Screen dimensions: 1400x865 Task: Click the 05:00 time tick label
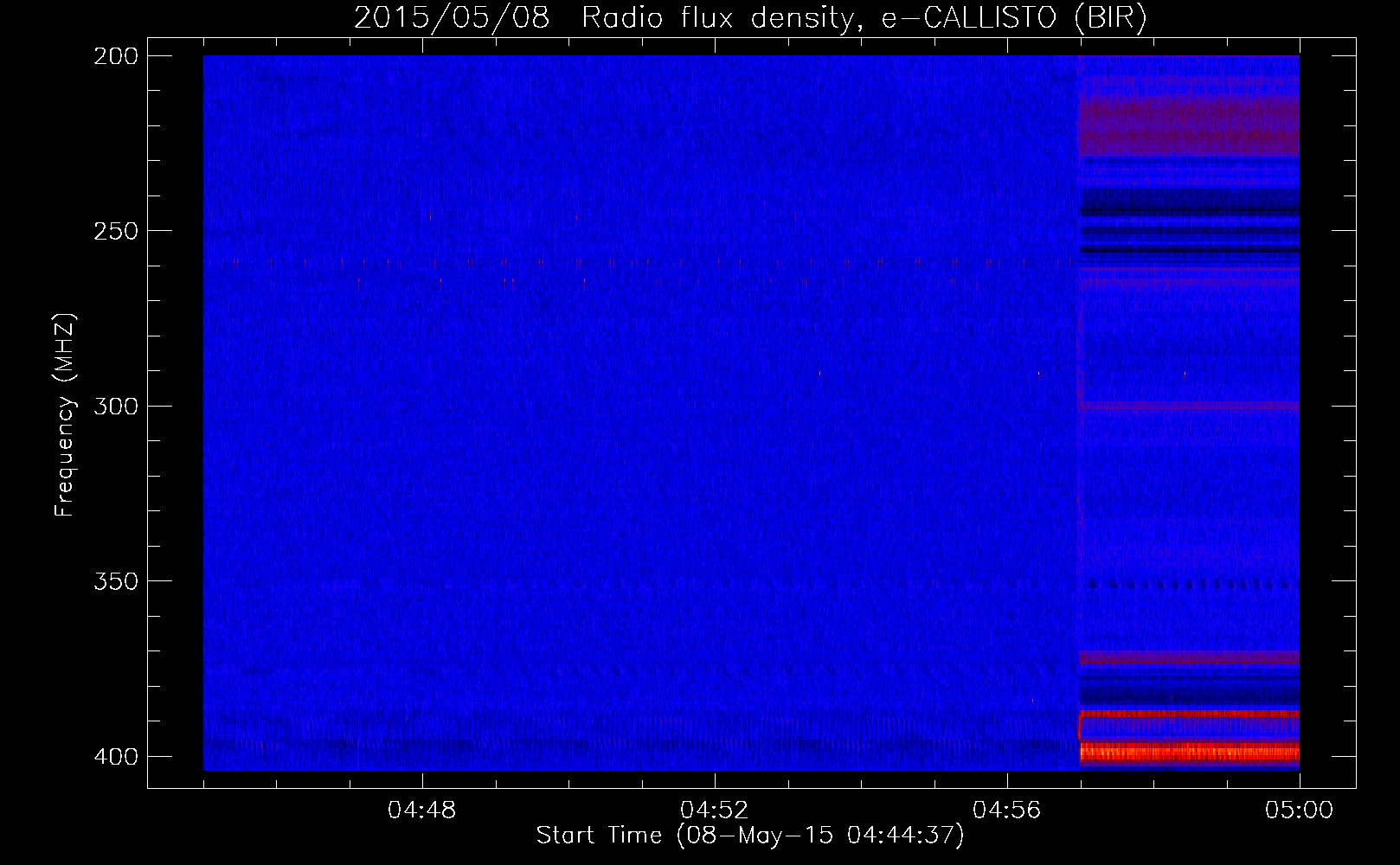click(1300, 811)
